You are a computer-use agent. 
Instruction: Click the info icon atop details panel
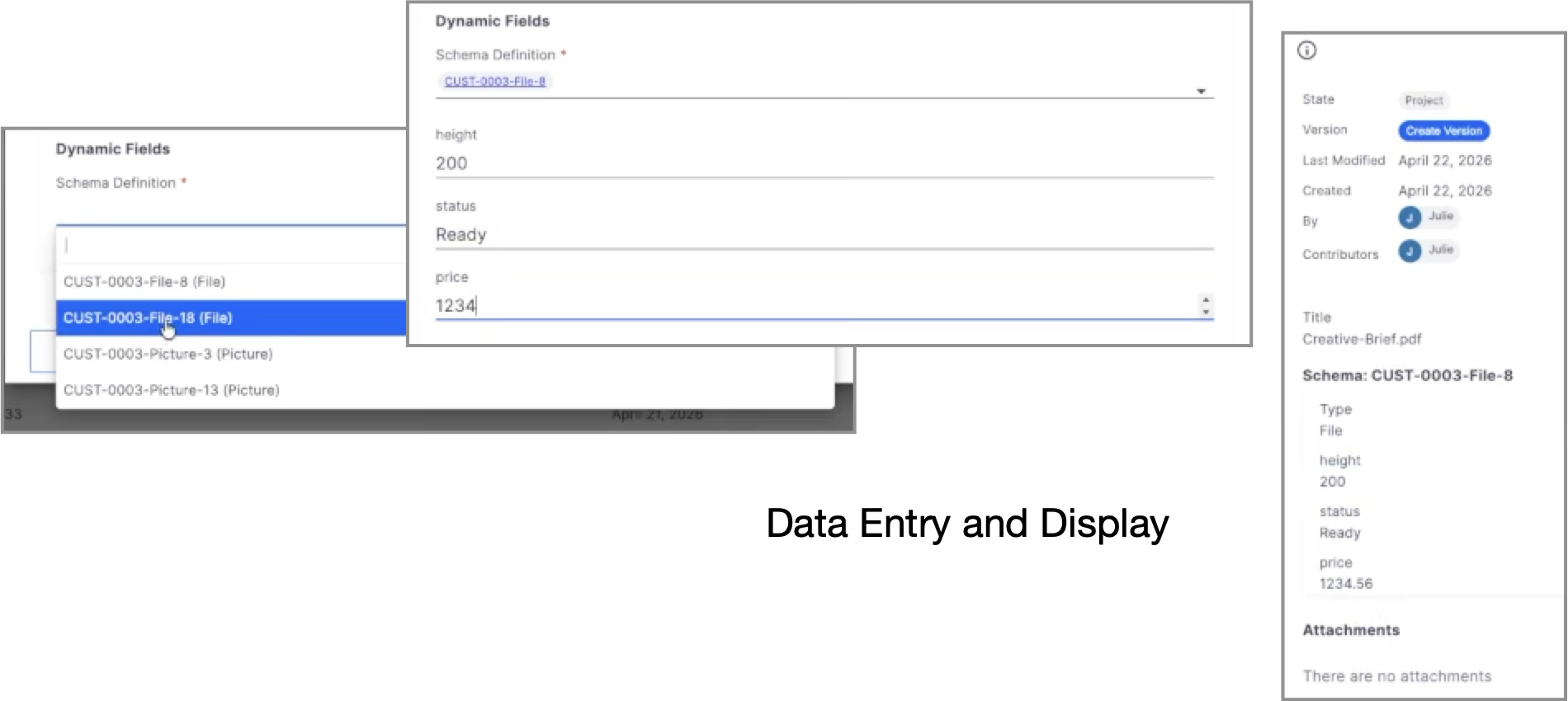(x=1307, y=50)
